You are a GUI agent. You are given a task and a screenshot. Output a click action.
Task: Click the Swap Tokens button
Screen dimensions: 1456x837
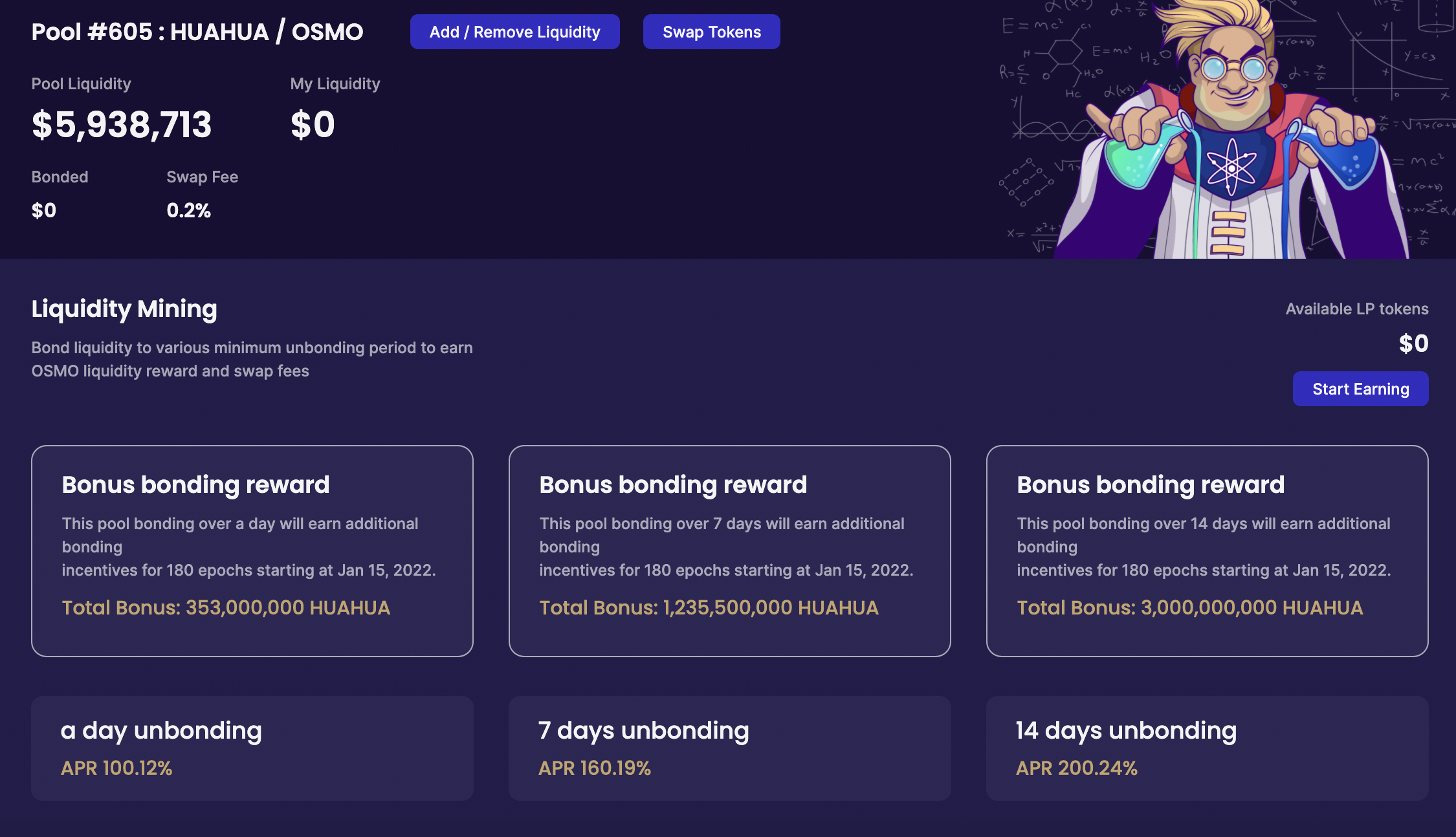click(x=711, y=32)
